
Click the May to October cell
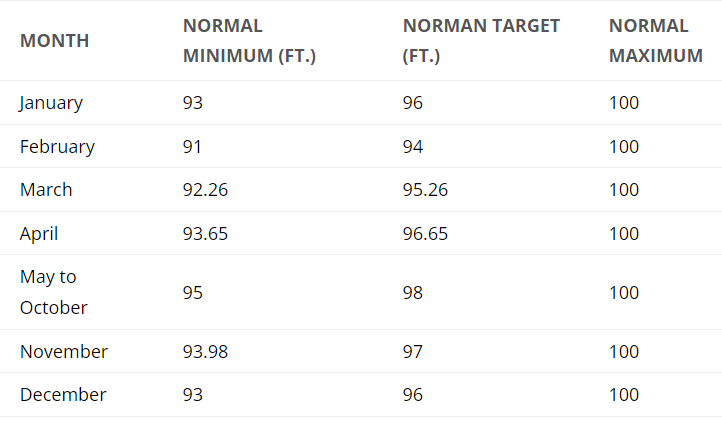pyautogui.click(x=54, y=292)
